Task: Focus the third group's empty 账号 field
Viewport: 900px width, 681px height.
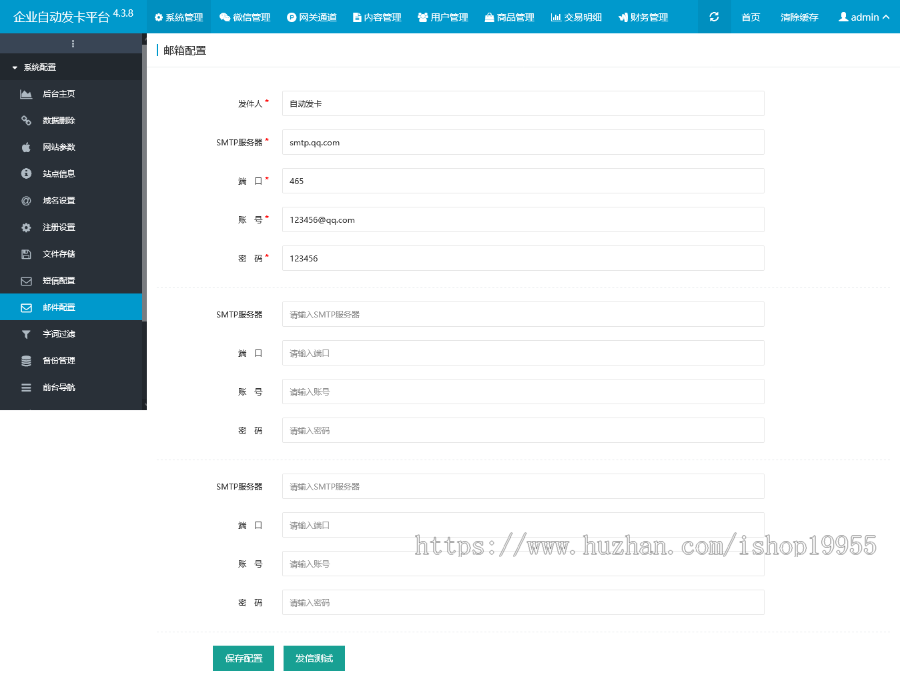Action: coord(523,564)
